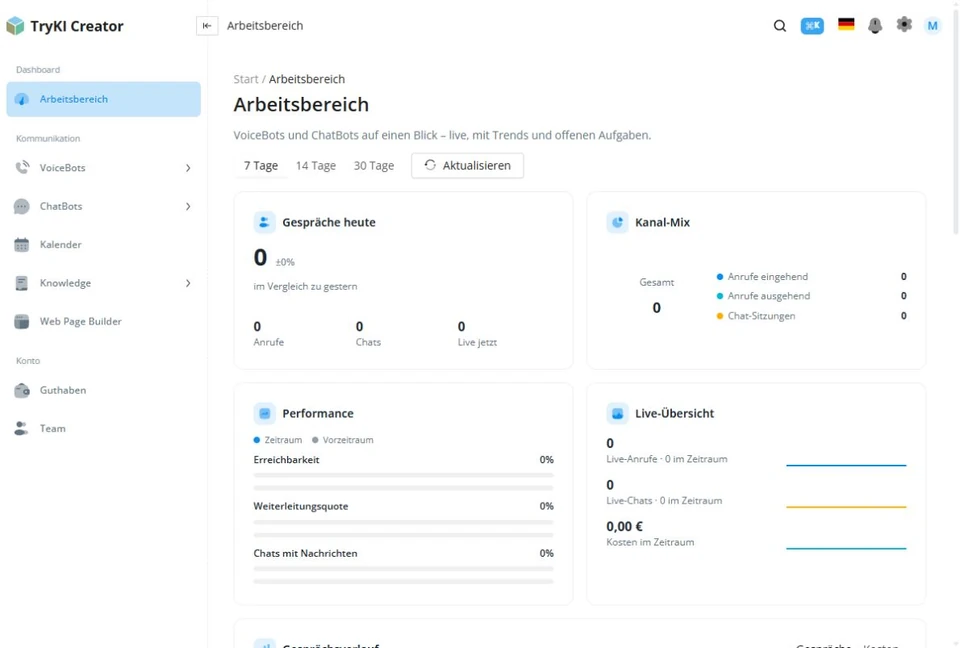Click the ChatBots speech bubble icon

[x=21, y=206]
